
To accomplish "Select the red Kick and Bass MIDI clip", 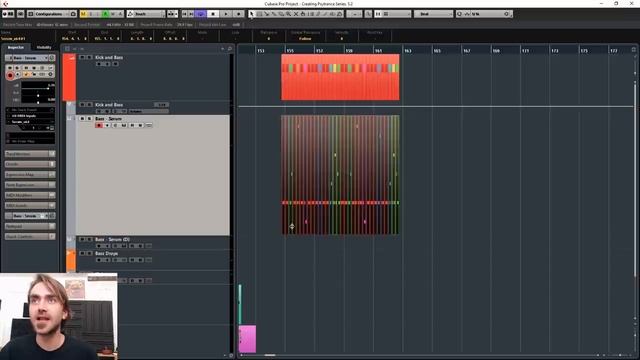I will 340,77.
